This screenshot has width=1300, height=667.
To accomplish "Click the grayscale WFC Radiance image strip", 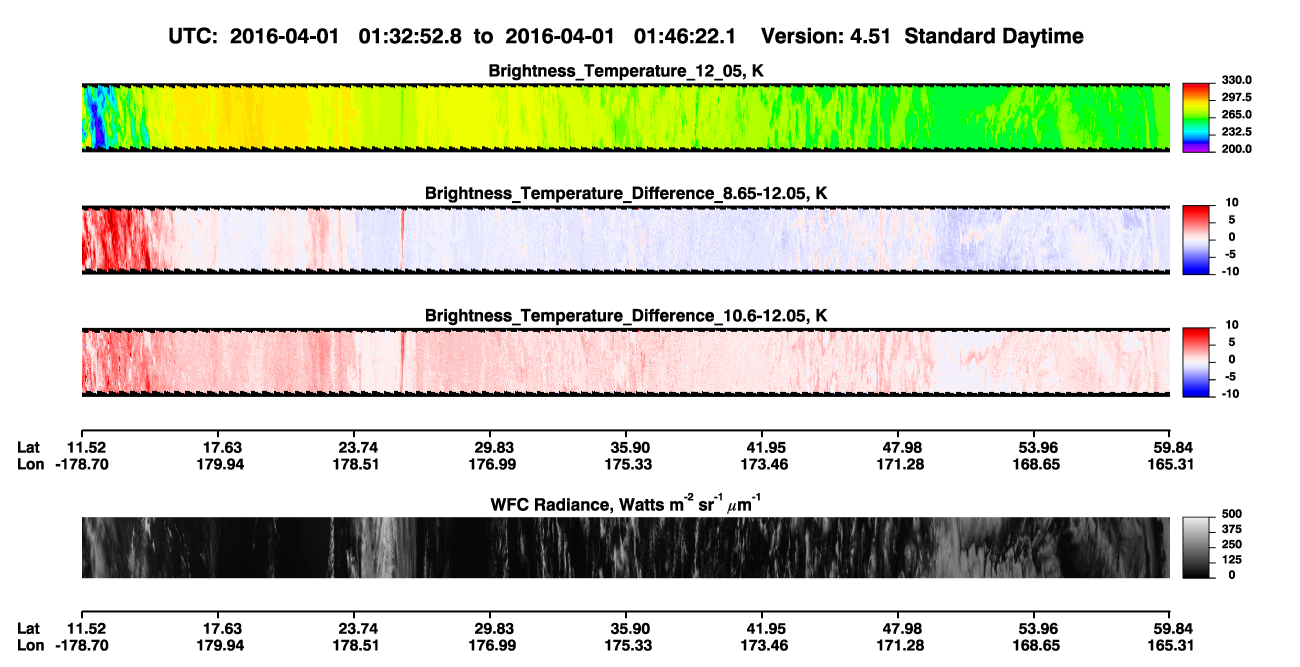I will click(625, 547).
